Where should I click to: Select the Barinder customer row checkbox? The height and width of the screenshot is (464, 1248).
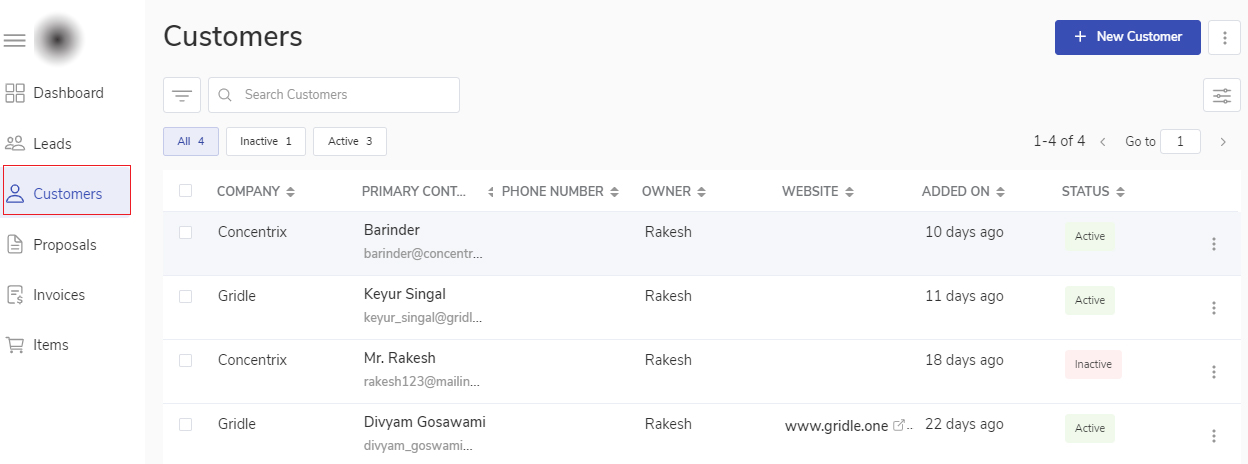tap(185, 232)
